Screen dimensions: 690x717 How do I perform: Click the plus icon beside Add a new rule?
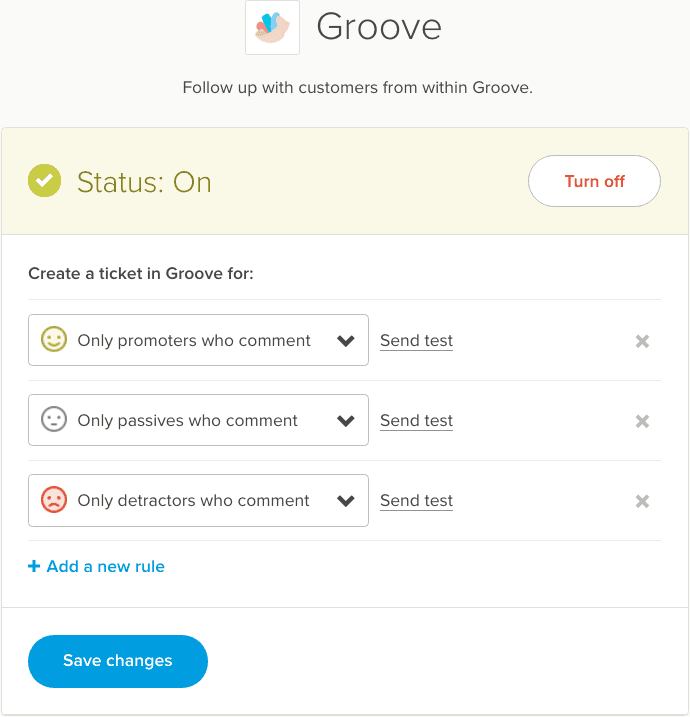point(34,566)
